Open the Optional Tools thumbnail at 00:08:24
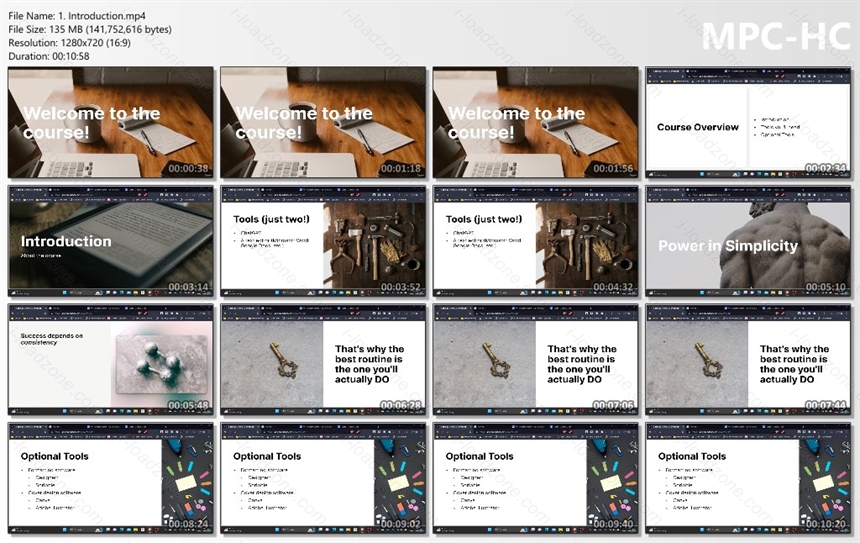 111,478
